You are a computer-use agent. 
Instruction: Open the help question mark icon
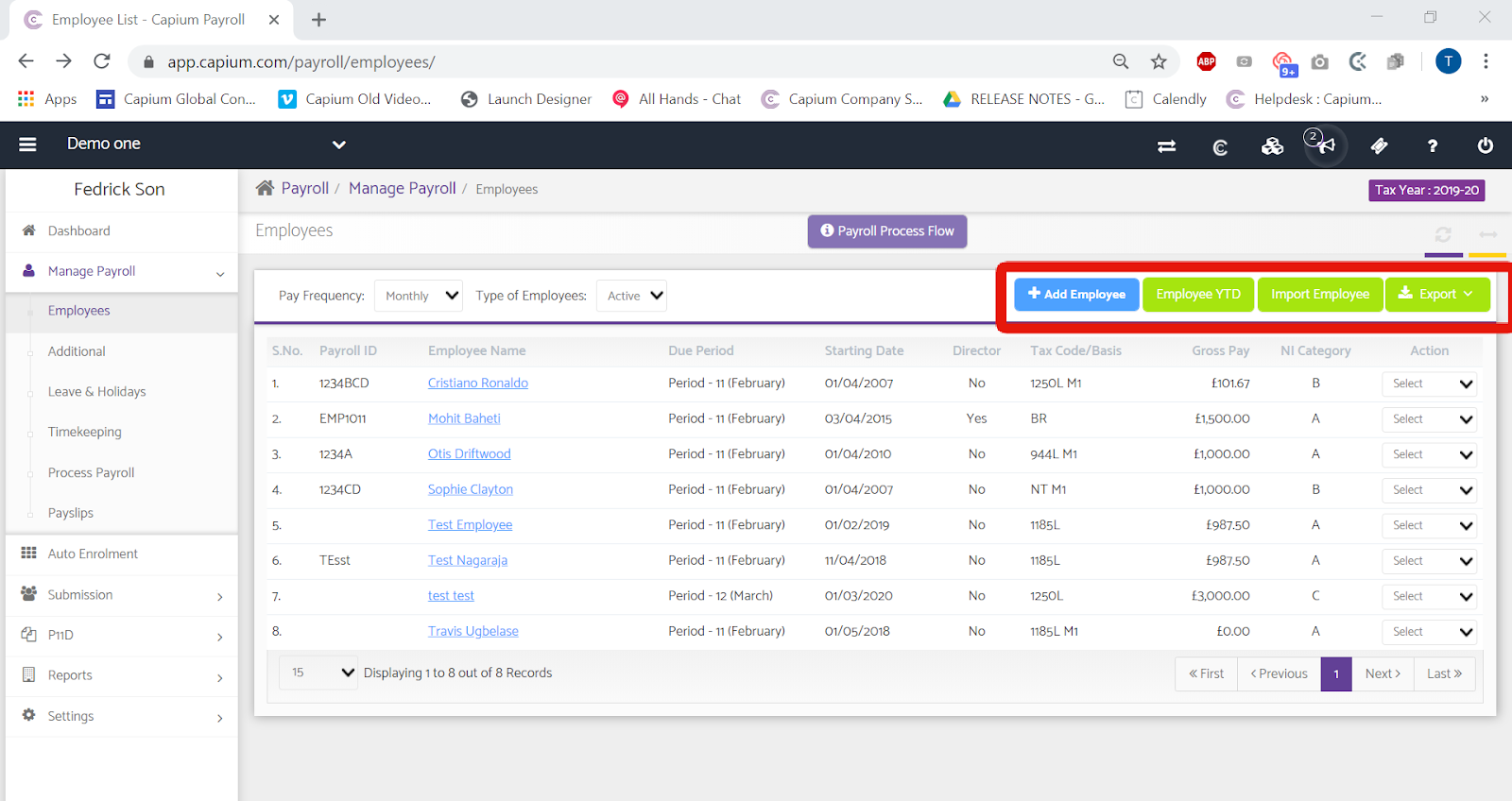(x=1433, y=145)
